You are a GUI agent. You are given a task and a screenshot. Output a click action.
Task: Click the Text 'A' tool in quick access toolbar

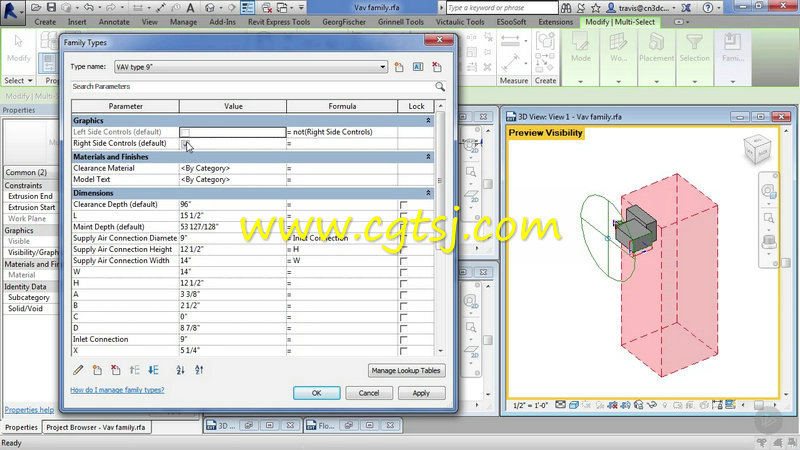(x=190, y=8)
